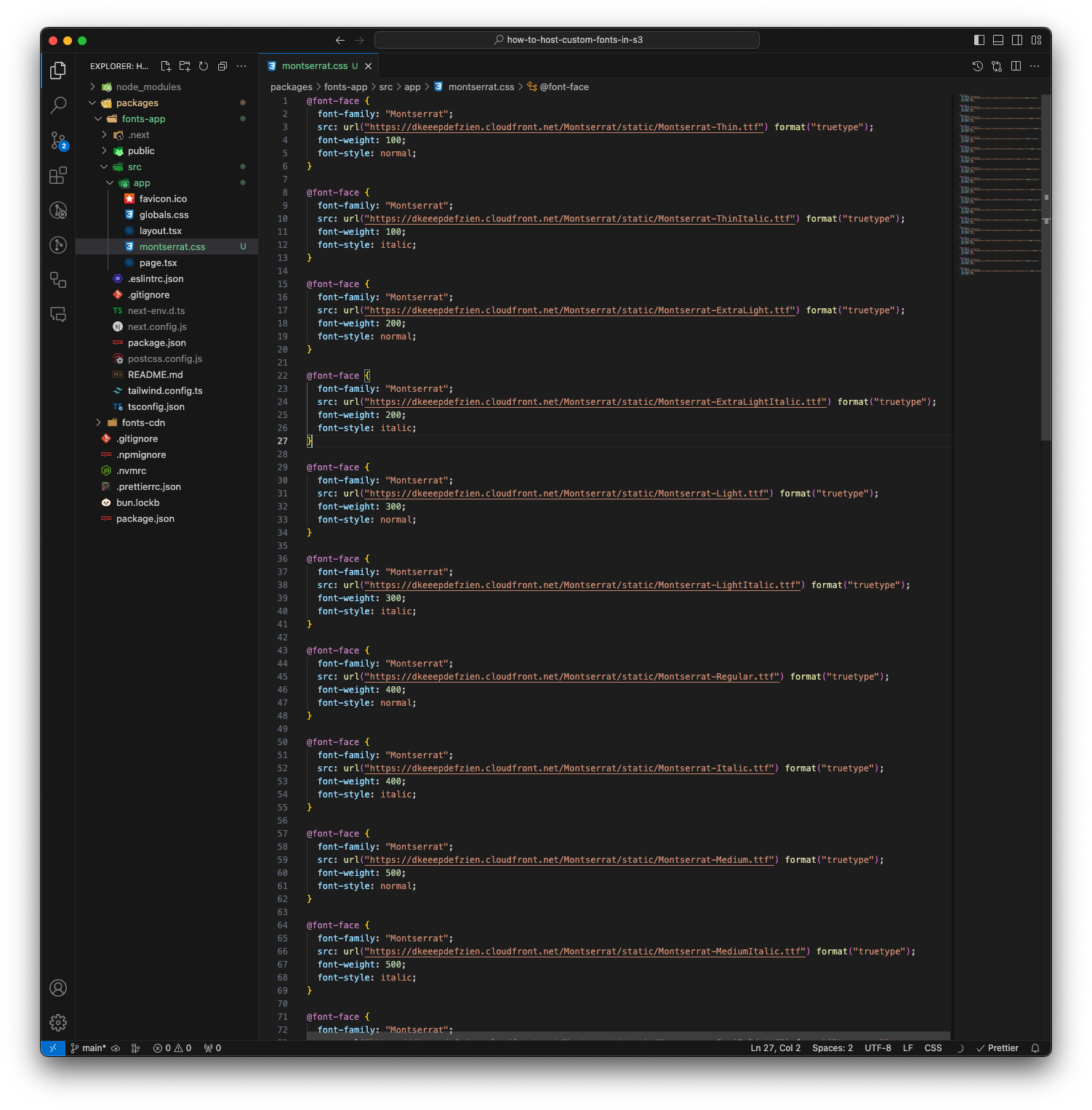
Task: Open layout.tsx in Explorer
Action: pos(166,230)
